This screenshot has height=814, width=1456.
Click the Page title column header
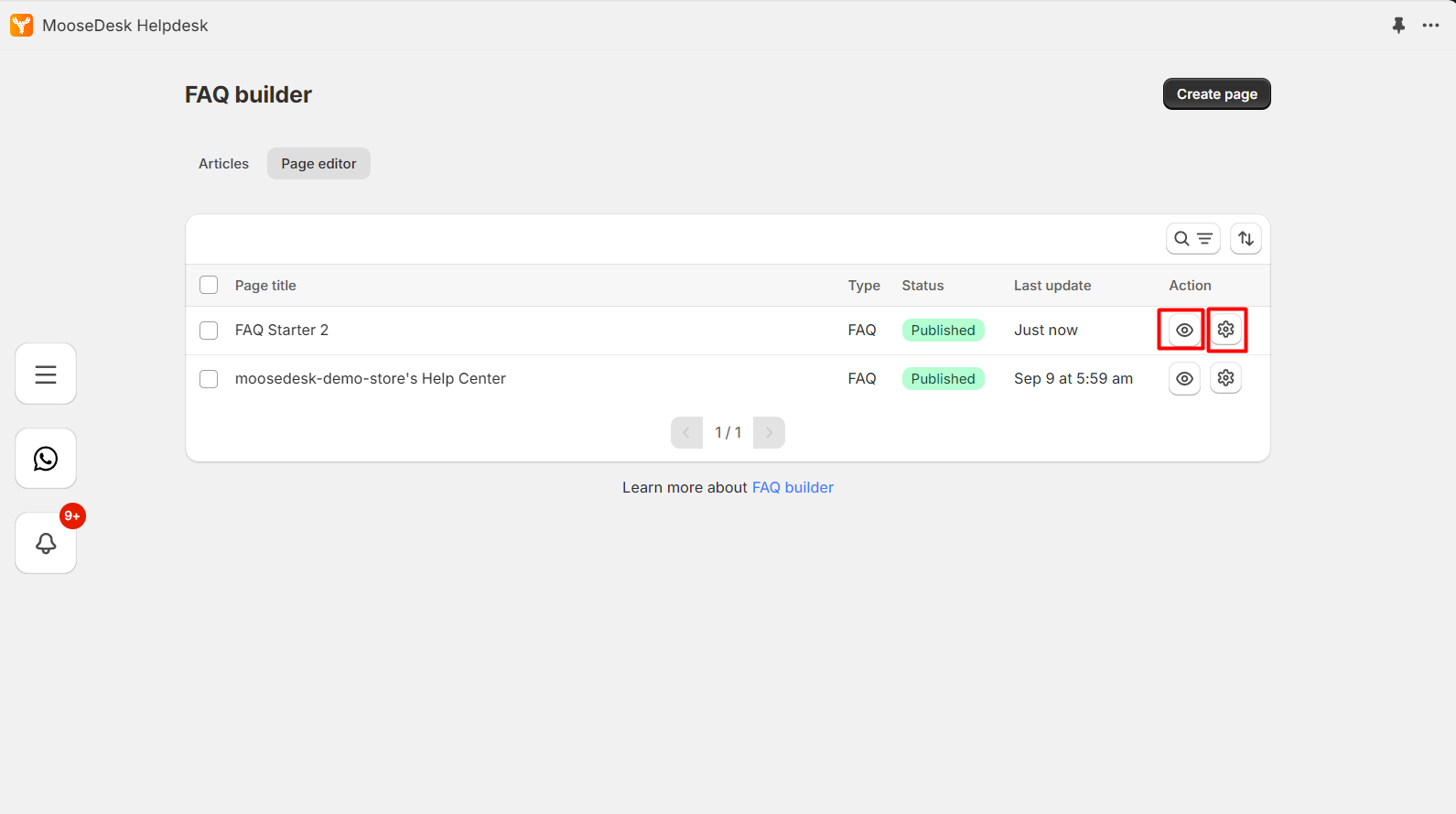[x=265, y=286]
